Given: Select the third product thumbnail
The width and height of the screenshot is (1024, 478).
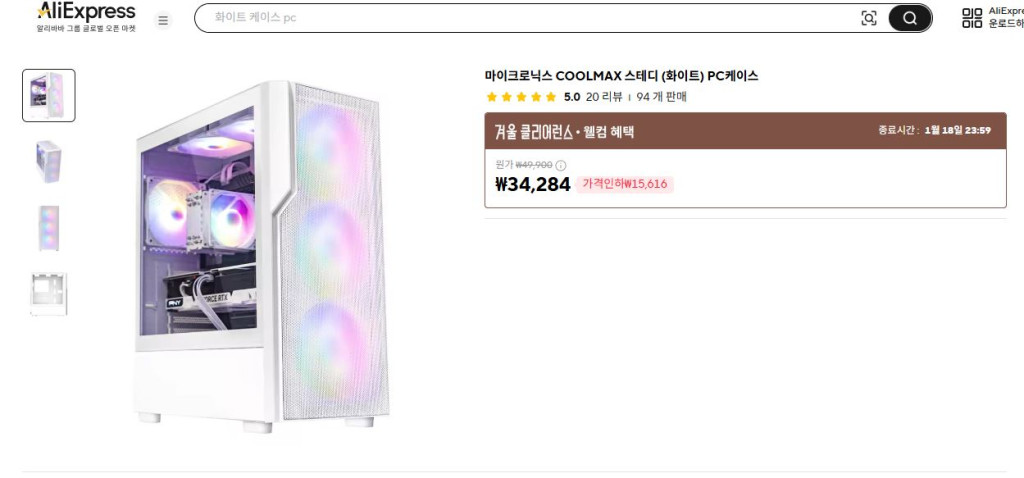Looking at the screenshot, I should point(49,228).
